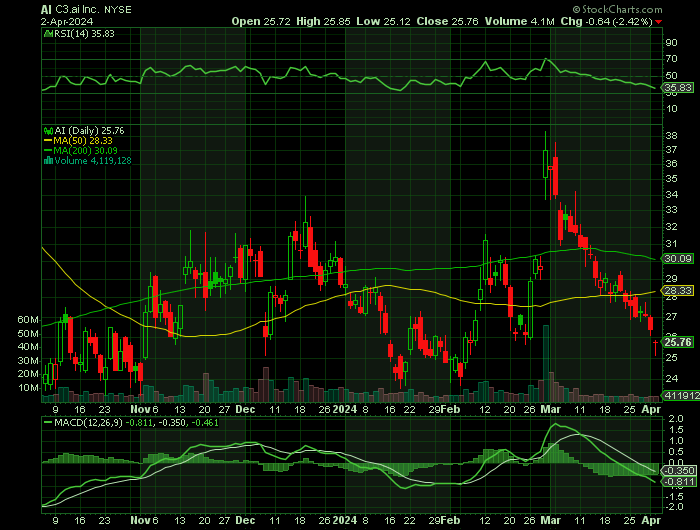Click the MACD line legend icon
Screen dimensions: 700x530
[48, 422]
